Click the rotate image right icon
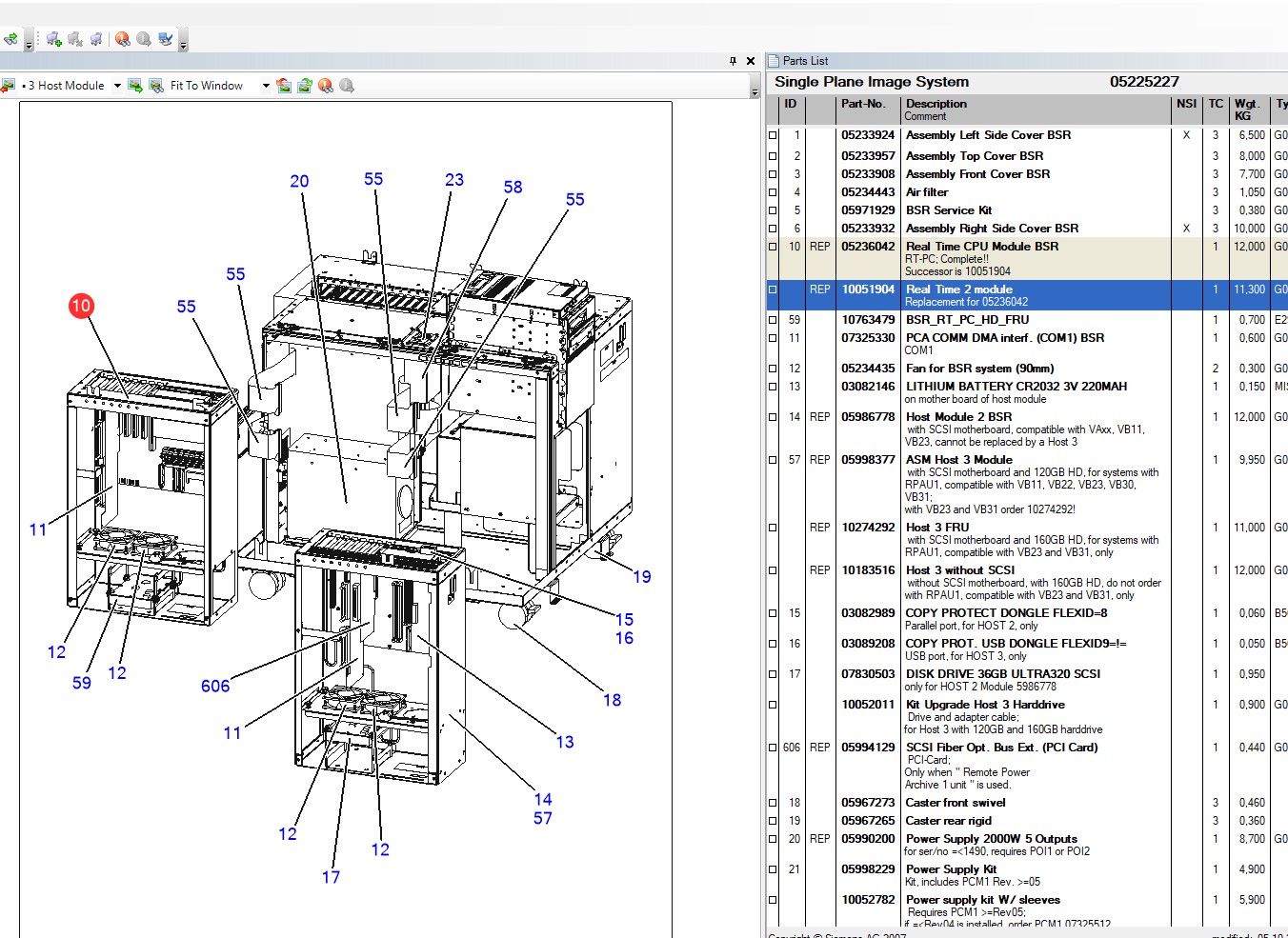This screenshot has height=938, width=1288. [x=305, y=86]
